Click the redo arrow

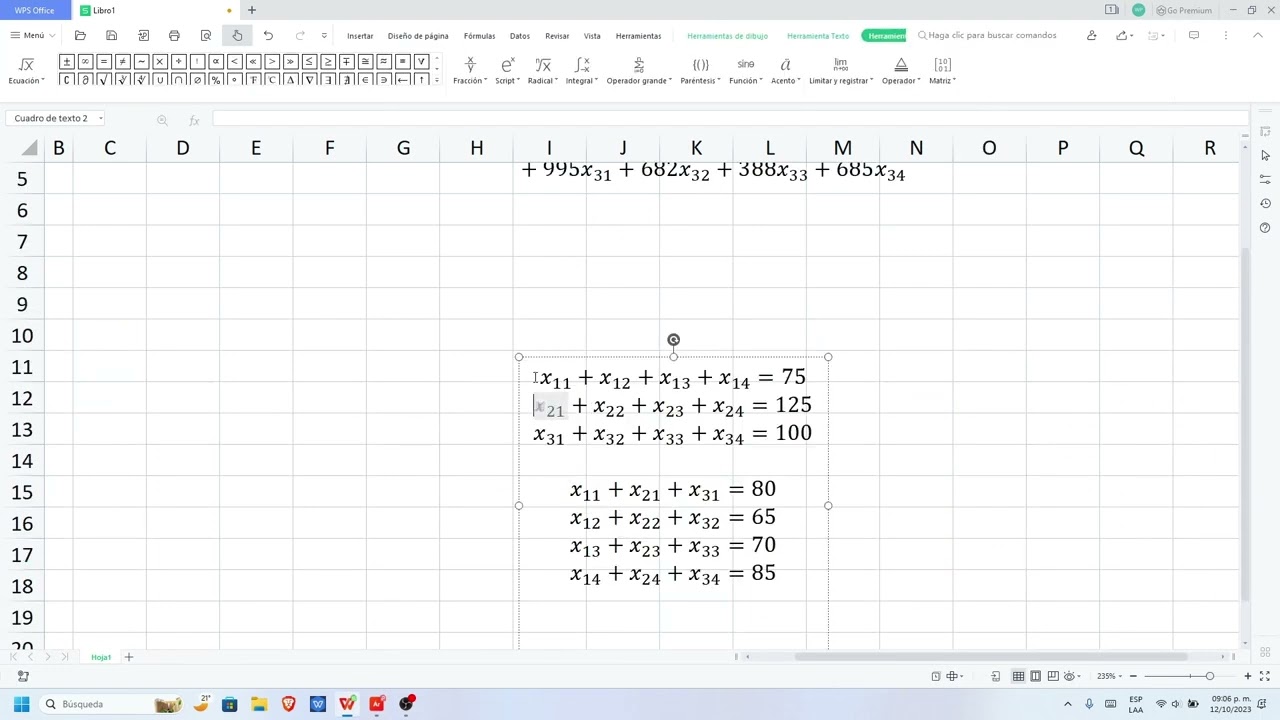[300, 35]
